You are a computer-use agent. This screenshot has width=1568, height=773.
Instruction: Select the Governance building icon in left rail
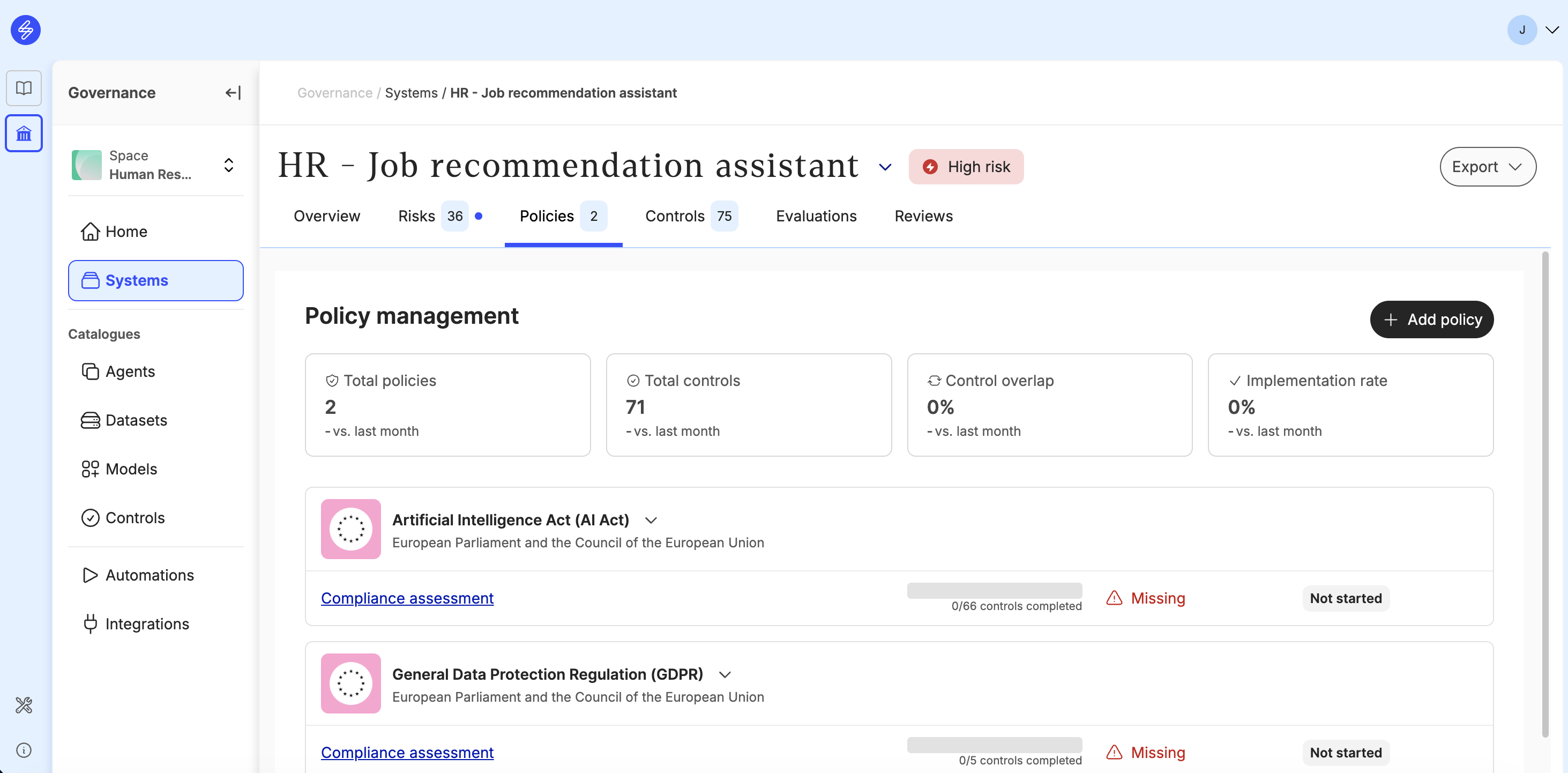[24, 133]
